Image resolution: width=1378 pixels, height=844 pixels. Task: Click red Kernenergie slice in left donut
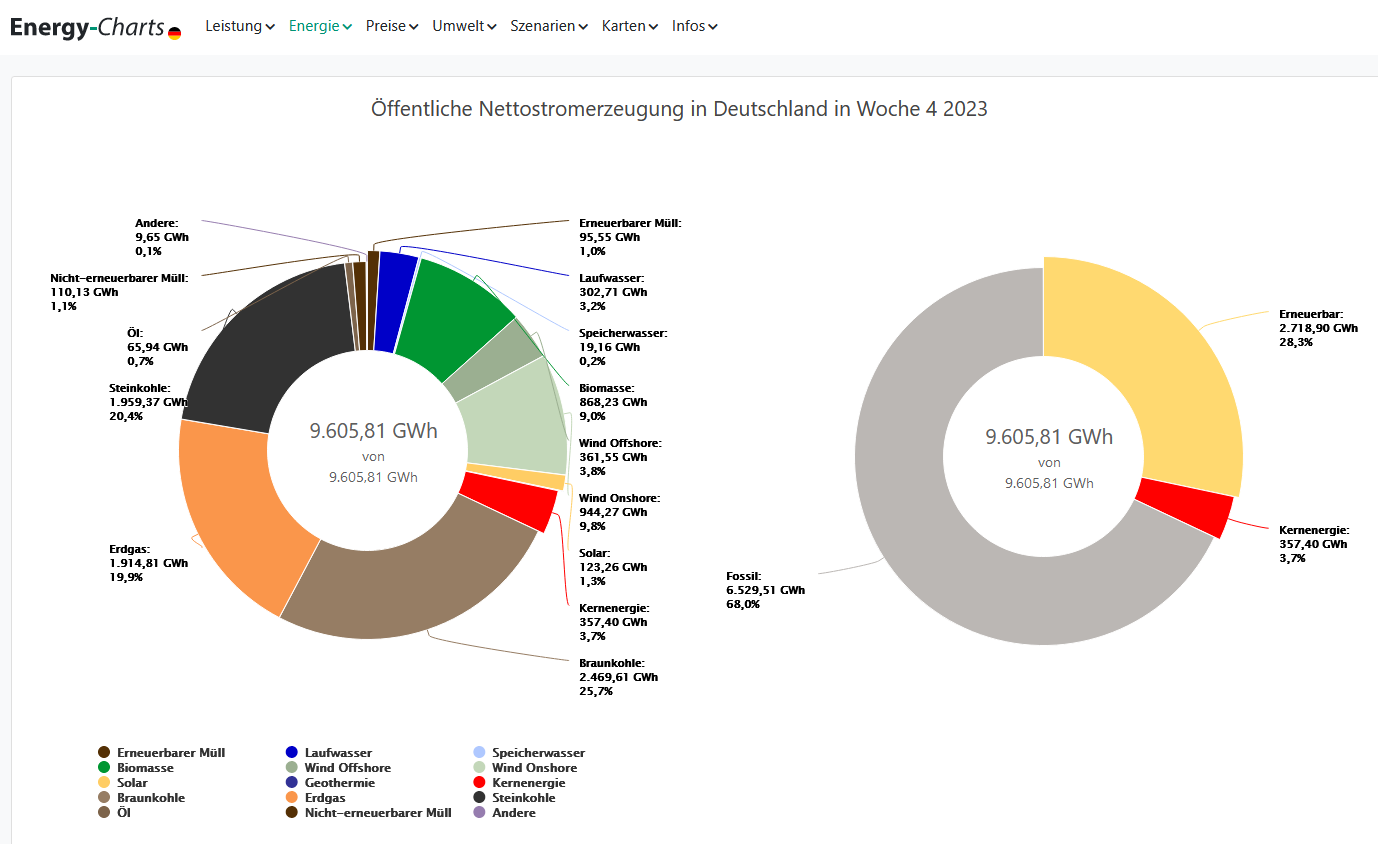click(512, 500)
